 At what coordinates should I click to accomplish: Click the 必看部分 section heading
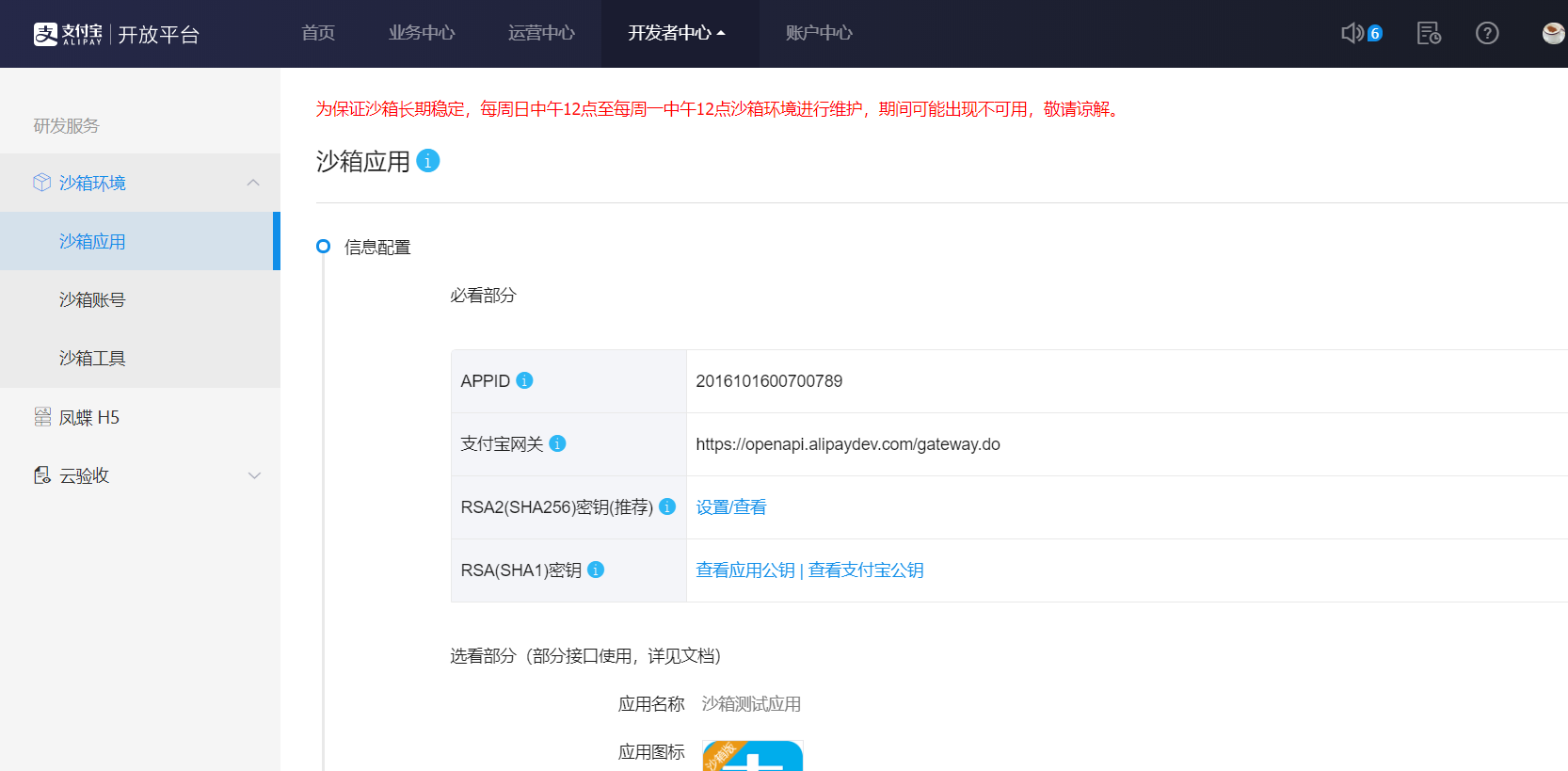pyautogui.click(x=483, y=295)
